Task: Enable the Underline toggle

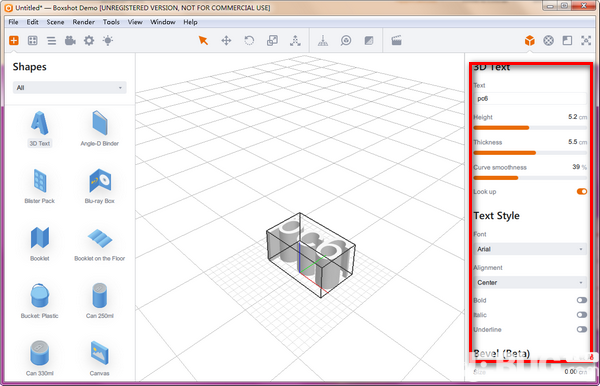Action: 582,329
